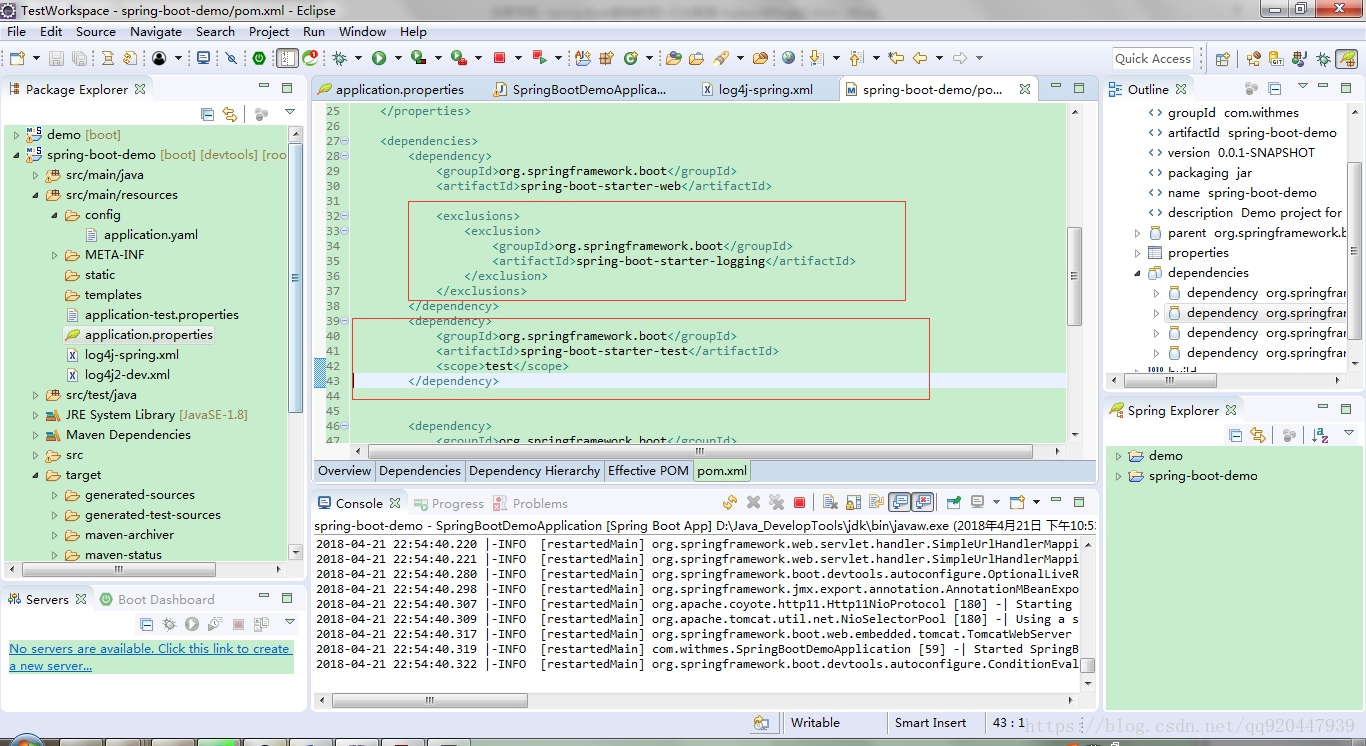This screenshot has width=1366, height=746.
Task: Toggle Link with Editor in Package Explorer
Action: coord(230,114)
